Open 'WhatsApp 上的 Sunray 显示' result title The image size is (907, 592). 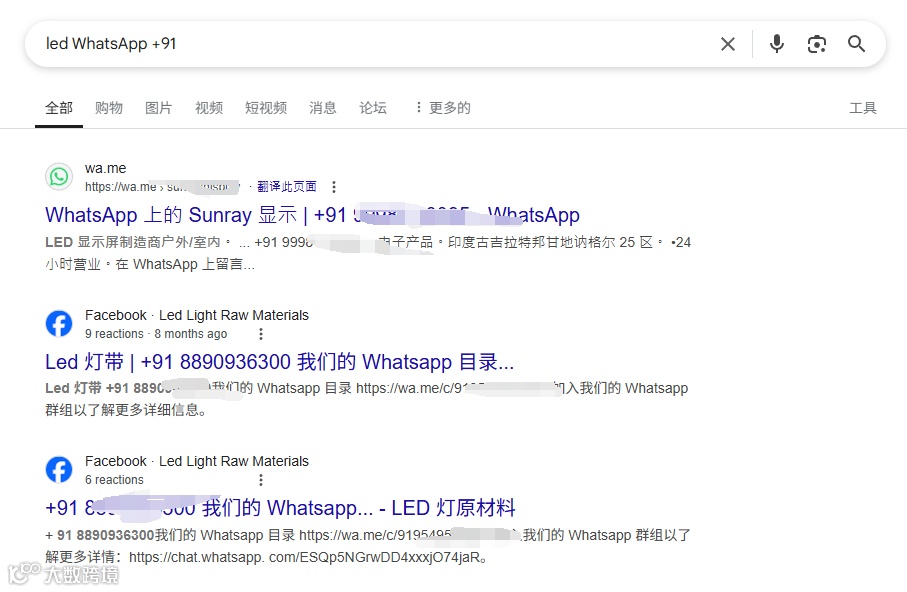312,215
